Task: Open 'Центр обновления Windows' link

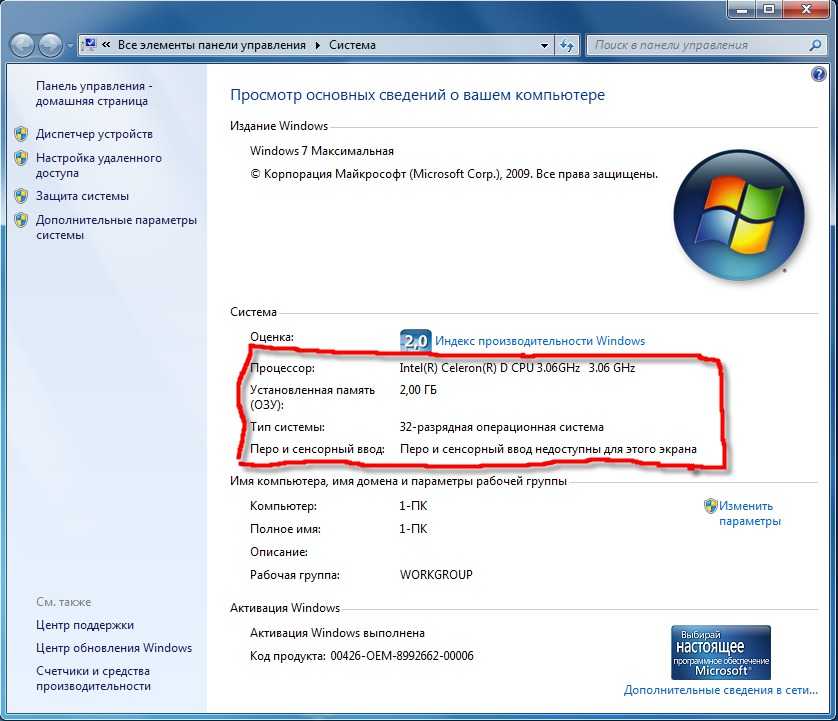Action: pos(114,648)
